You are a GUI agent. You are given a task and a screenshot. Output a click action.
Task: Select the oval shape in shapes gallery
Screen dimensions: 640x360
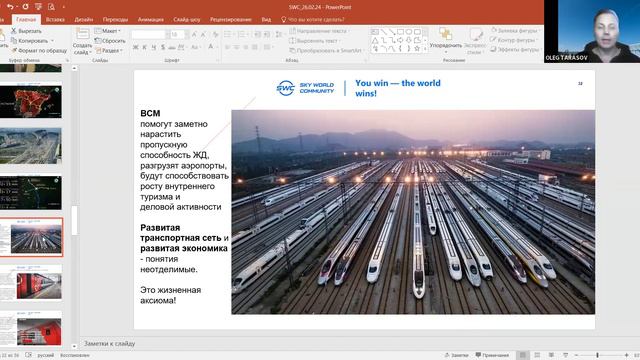[x=409, y=31]
